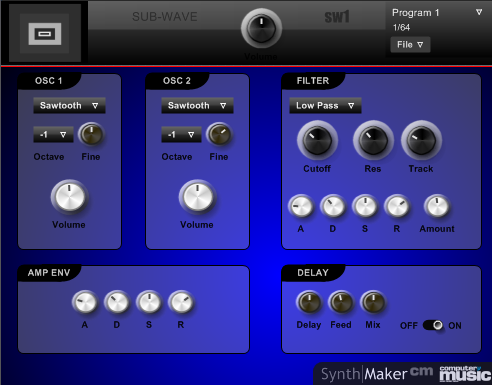
Task: Click the OSC 2 Fine knob
Action: [219, 135]
